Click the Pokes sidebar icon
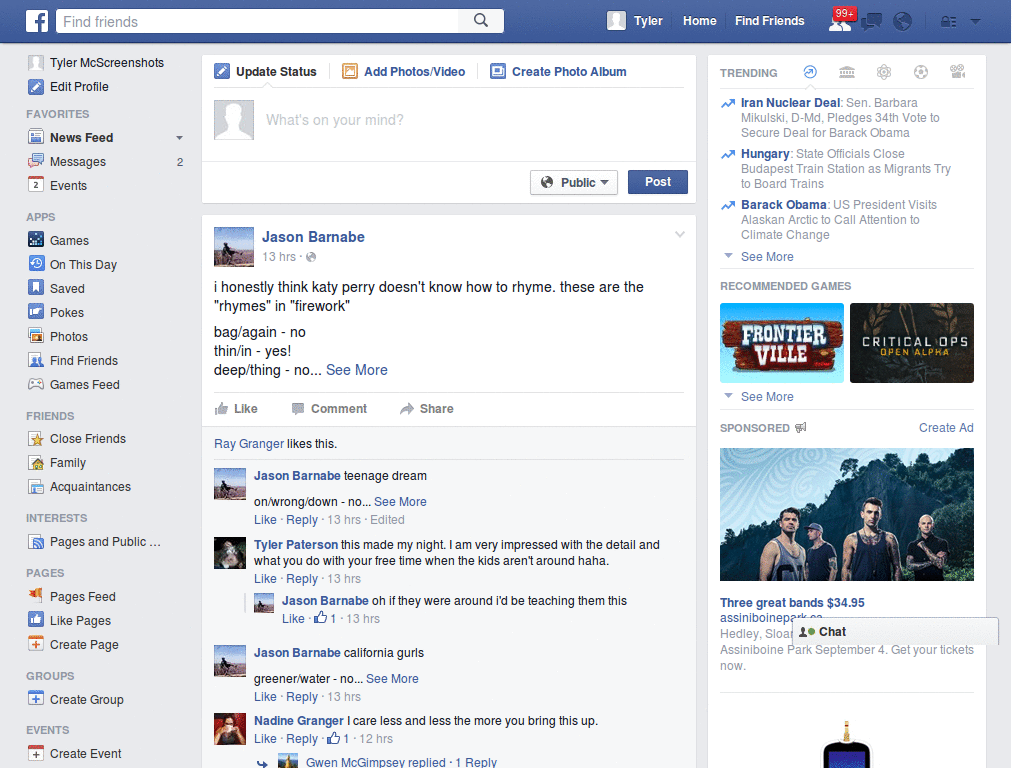Screen dimensions: 1024x768 point(36,312)
